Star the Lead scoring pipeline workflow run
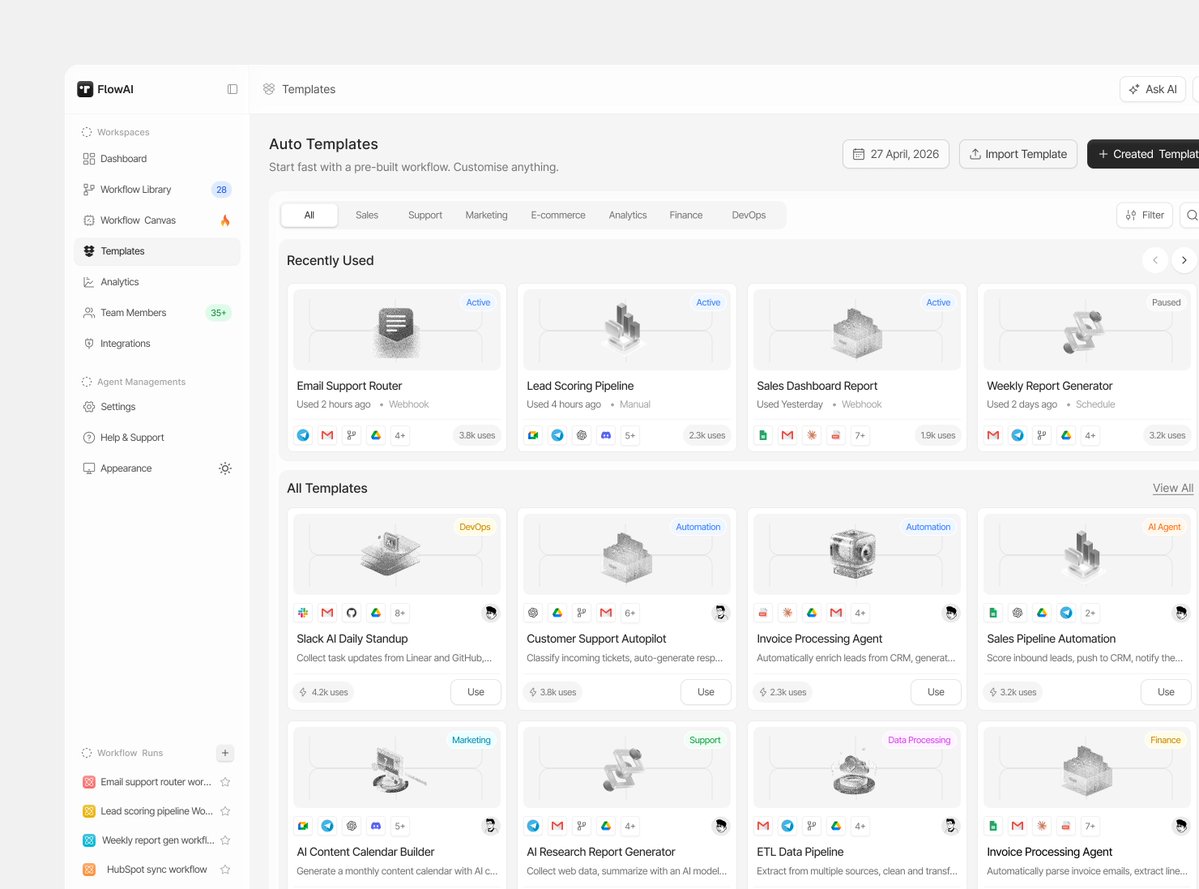This screenshot has width=1199, height=889. 226,811
